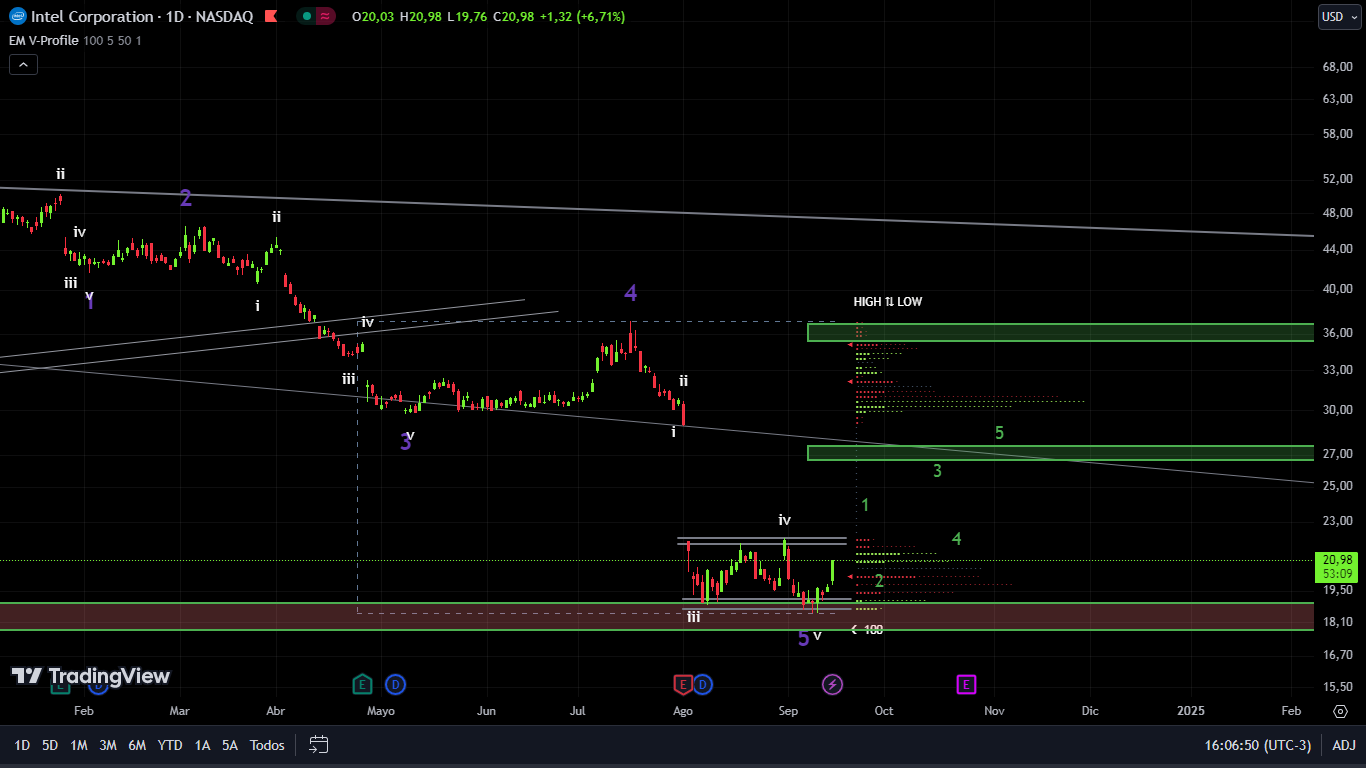This screenshot has height=768, width=1366.
Task: Click the HIGH ⇅ LOW label on chart
Action: point(888,302)
